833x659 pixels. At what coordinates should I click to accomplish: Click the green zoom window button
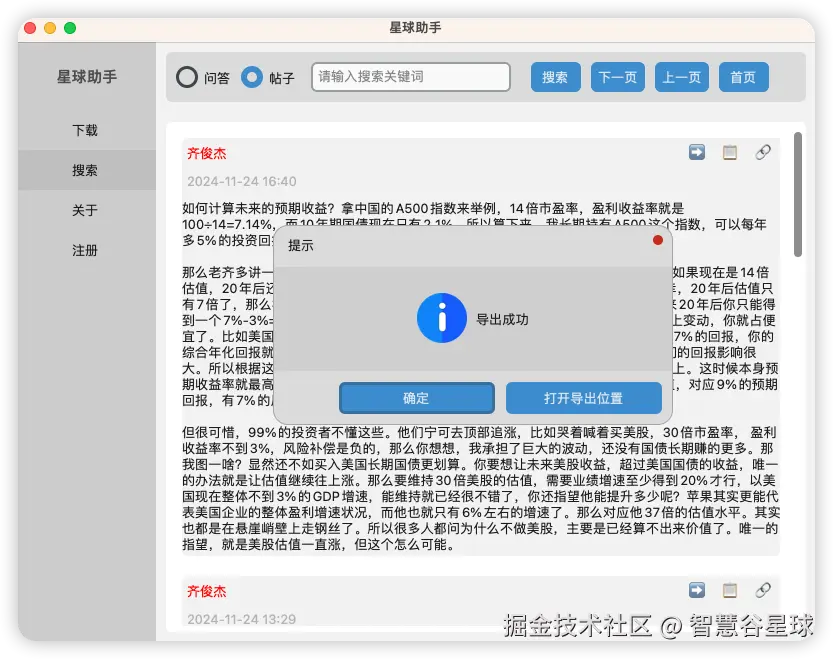click(x=70, y=28)
